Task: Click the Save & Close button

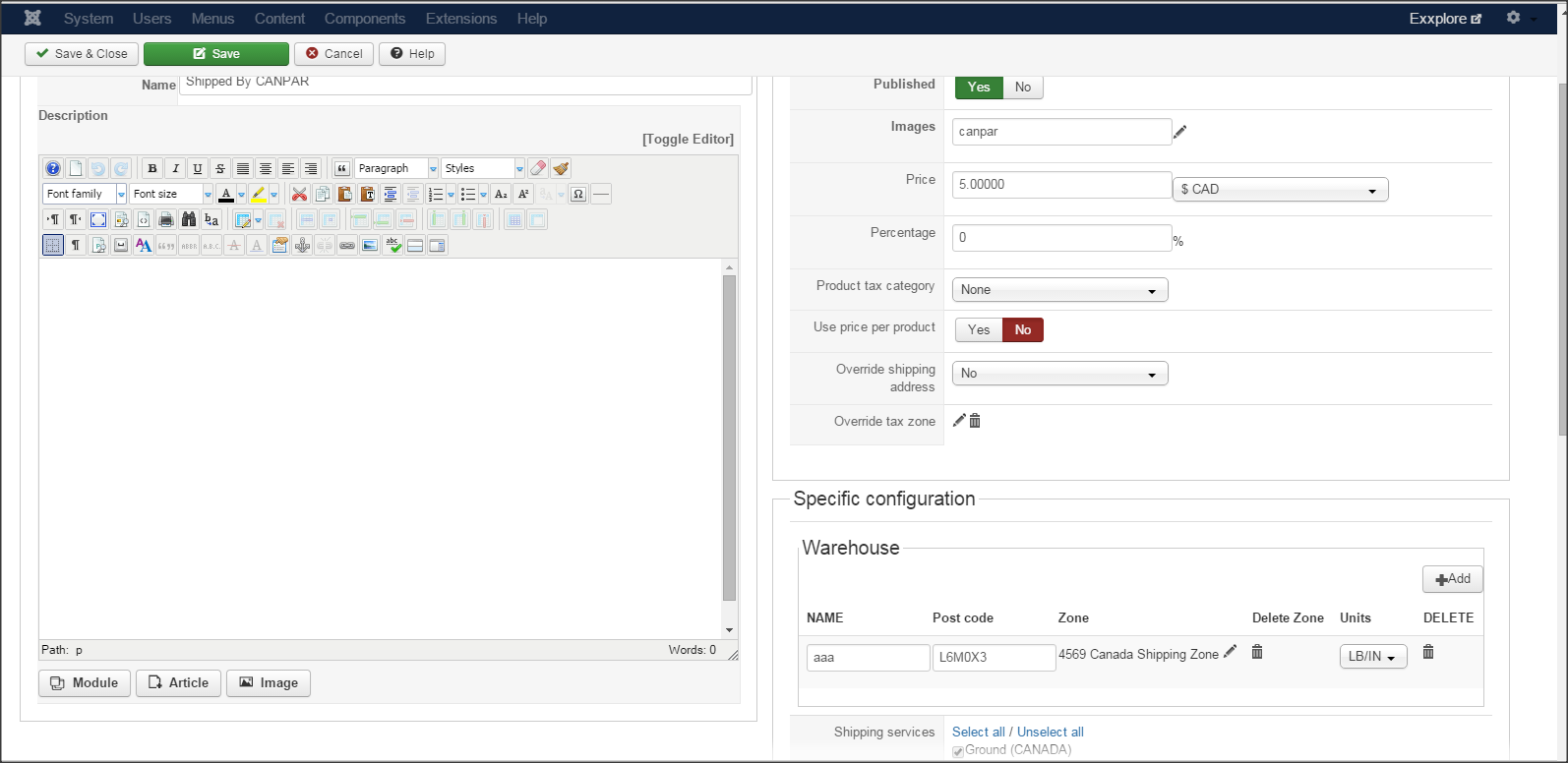Action: click(82, 54)
